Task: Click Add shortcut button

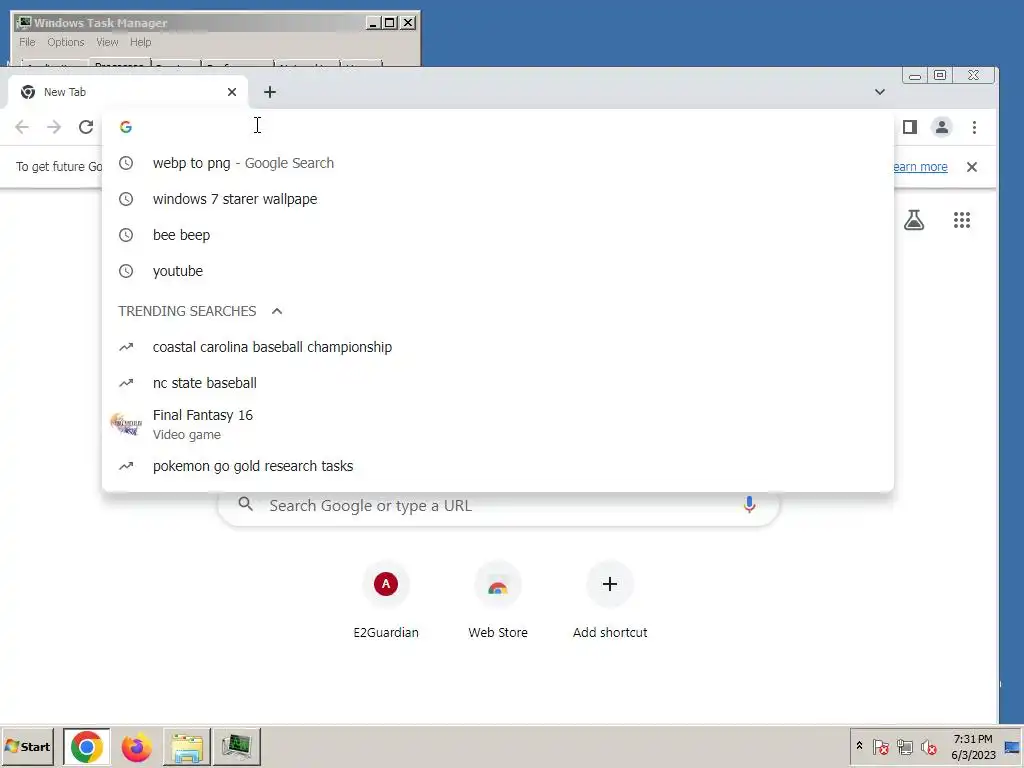Action: 609,599
